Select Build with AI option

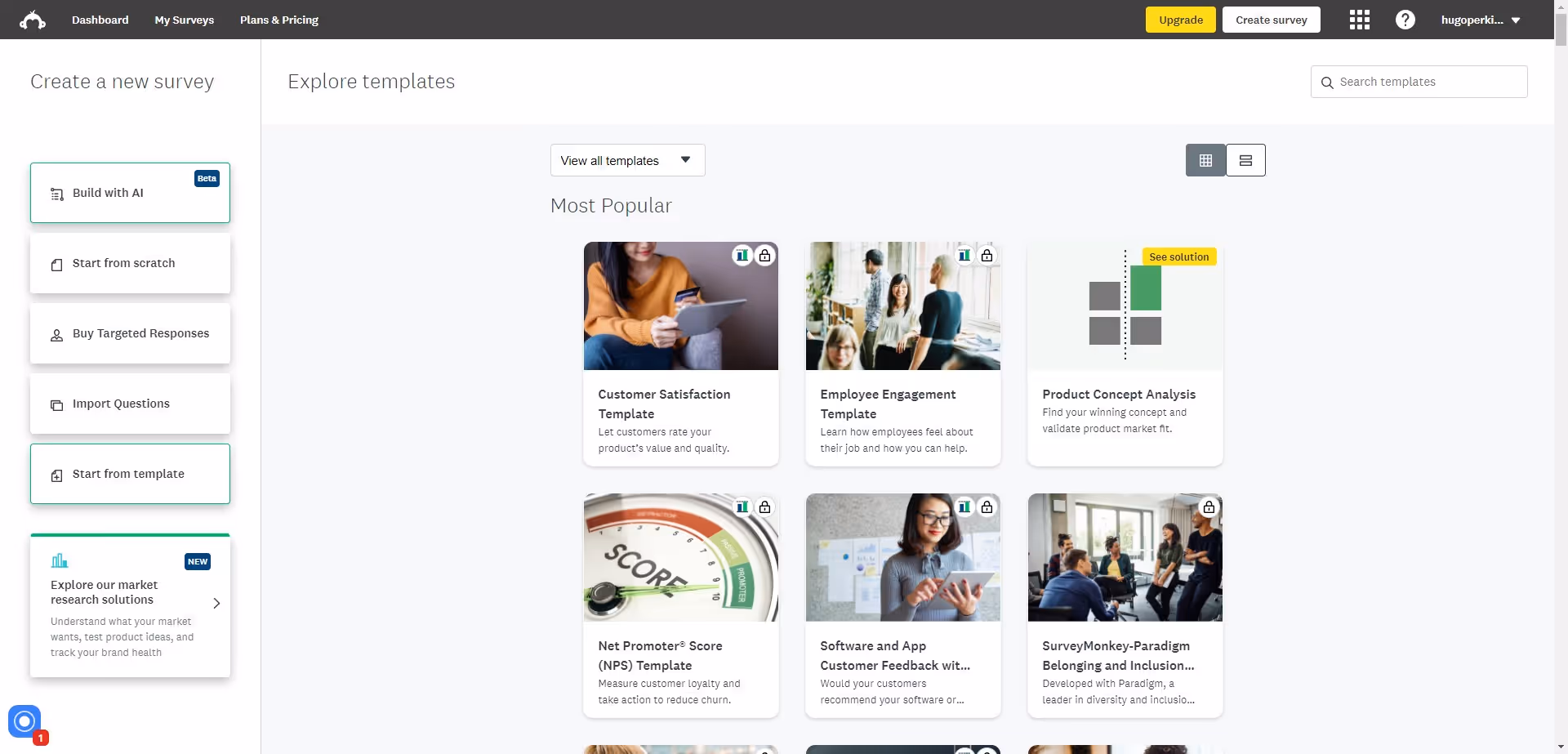coord(130,193)
